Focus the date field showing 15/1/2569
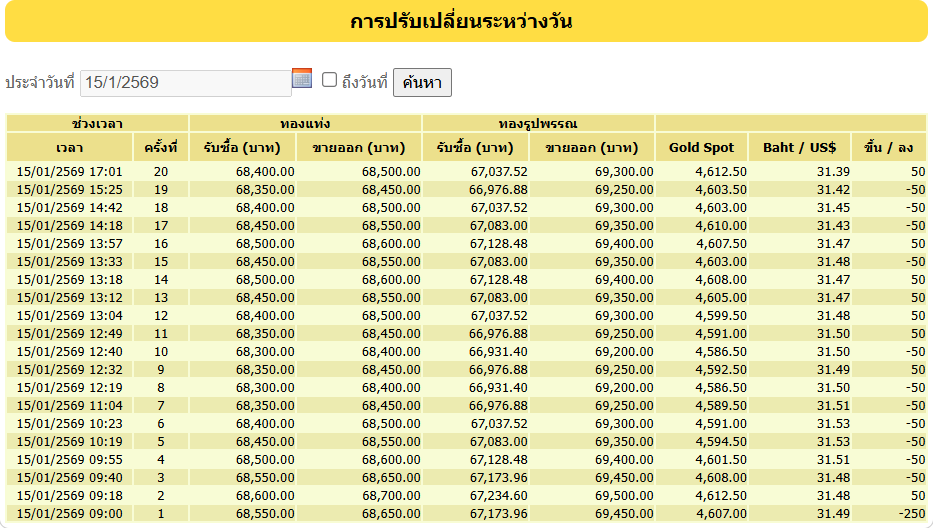Screen dimensions: 933x528 point(185,83)
